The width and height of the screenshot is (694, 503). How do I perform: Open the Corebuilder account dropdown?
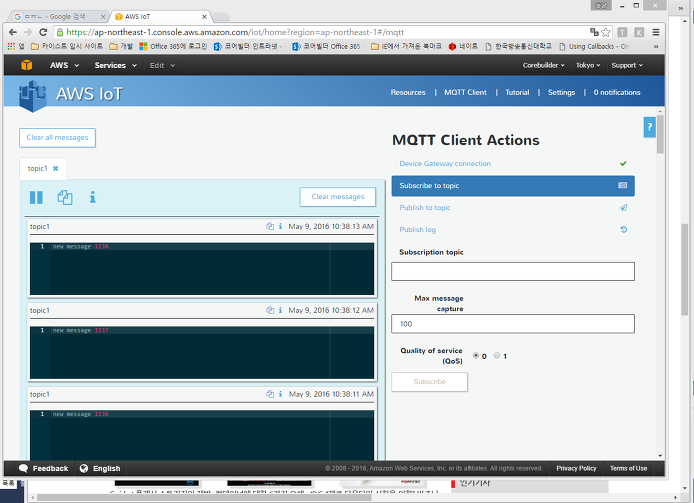point(544,65)
